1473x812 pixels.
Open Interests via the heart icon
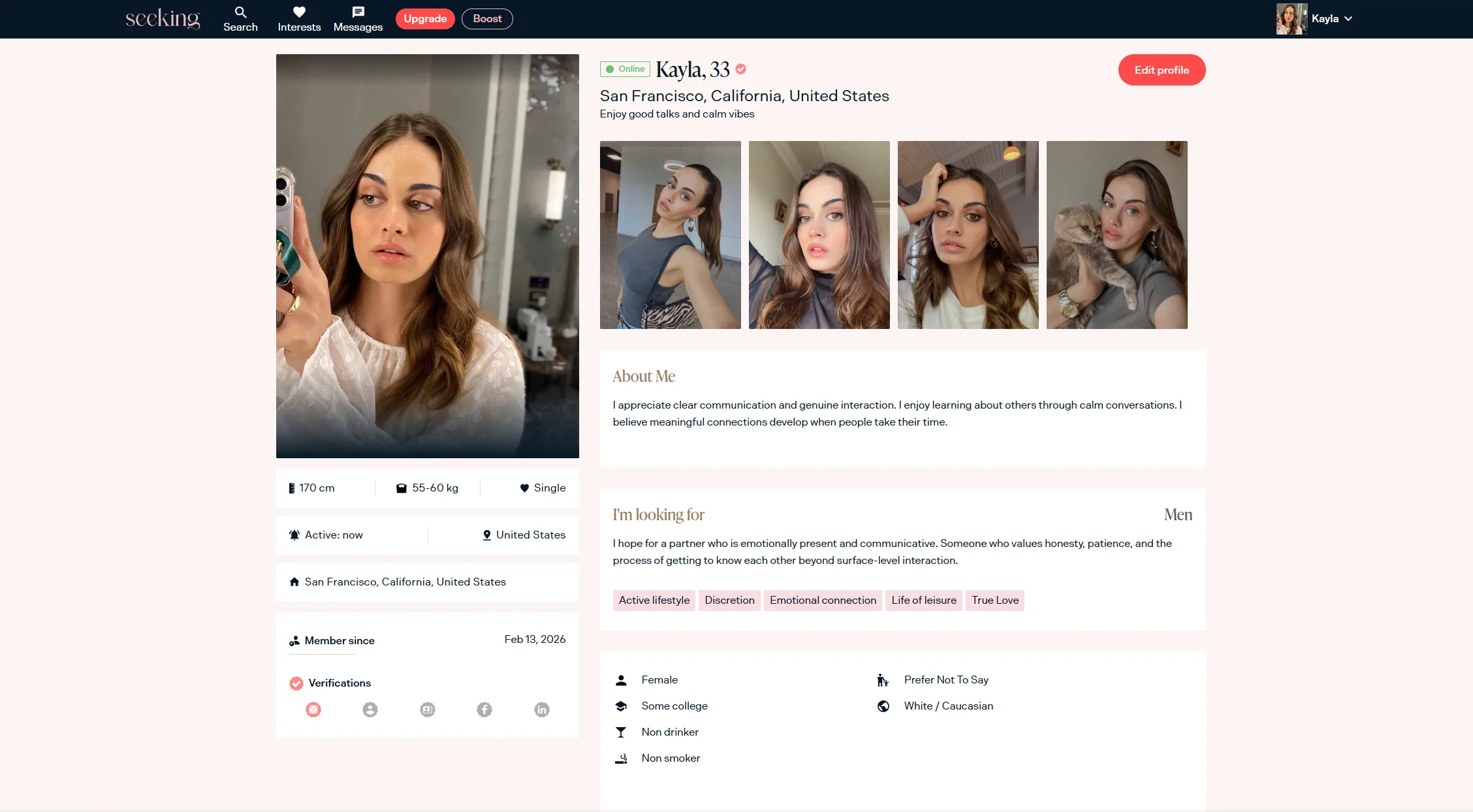coord(299,12)
